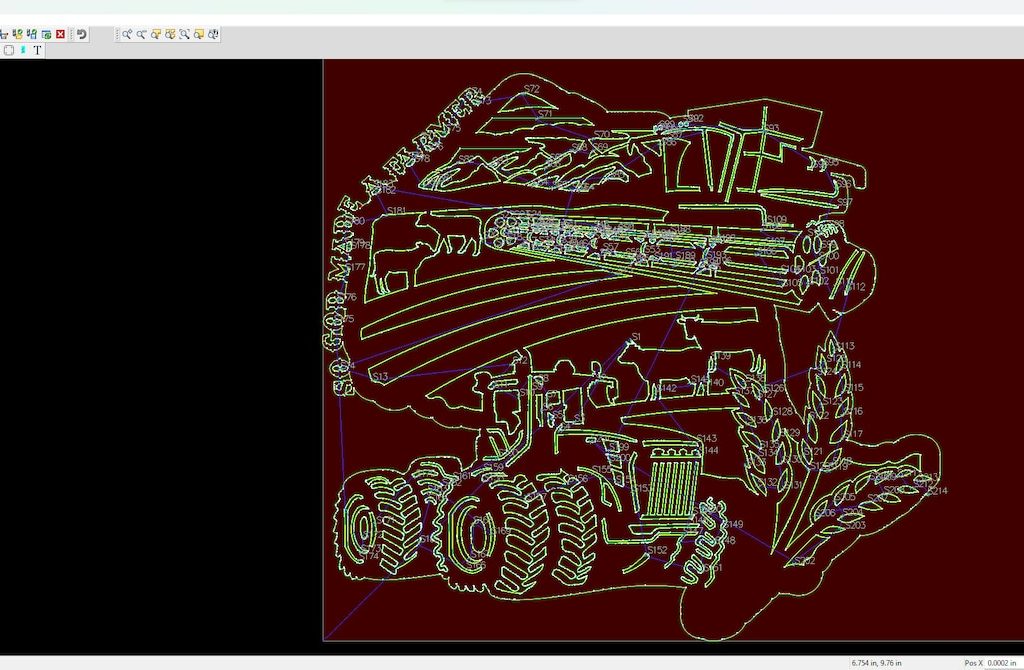Select the T text tool
Viewport: 1024px width, 670px height.
(38, 50)
